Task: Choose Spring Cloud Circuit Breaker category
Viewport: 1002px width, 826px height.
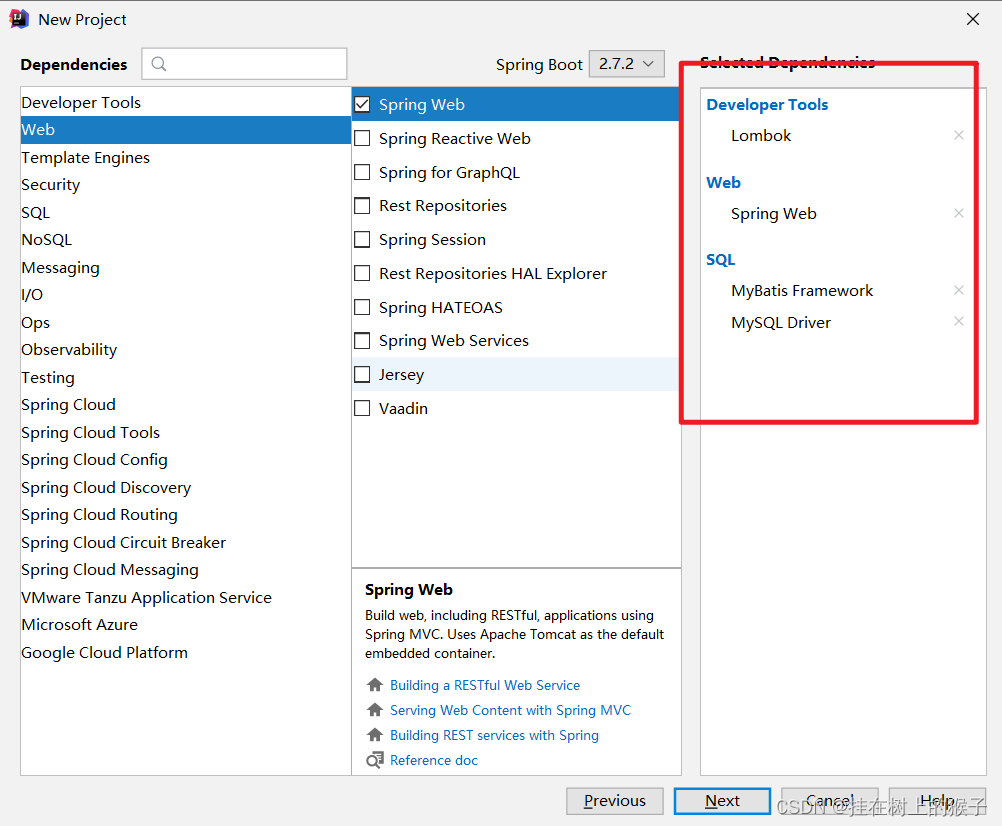Action: (185, 542)
